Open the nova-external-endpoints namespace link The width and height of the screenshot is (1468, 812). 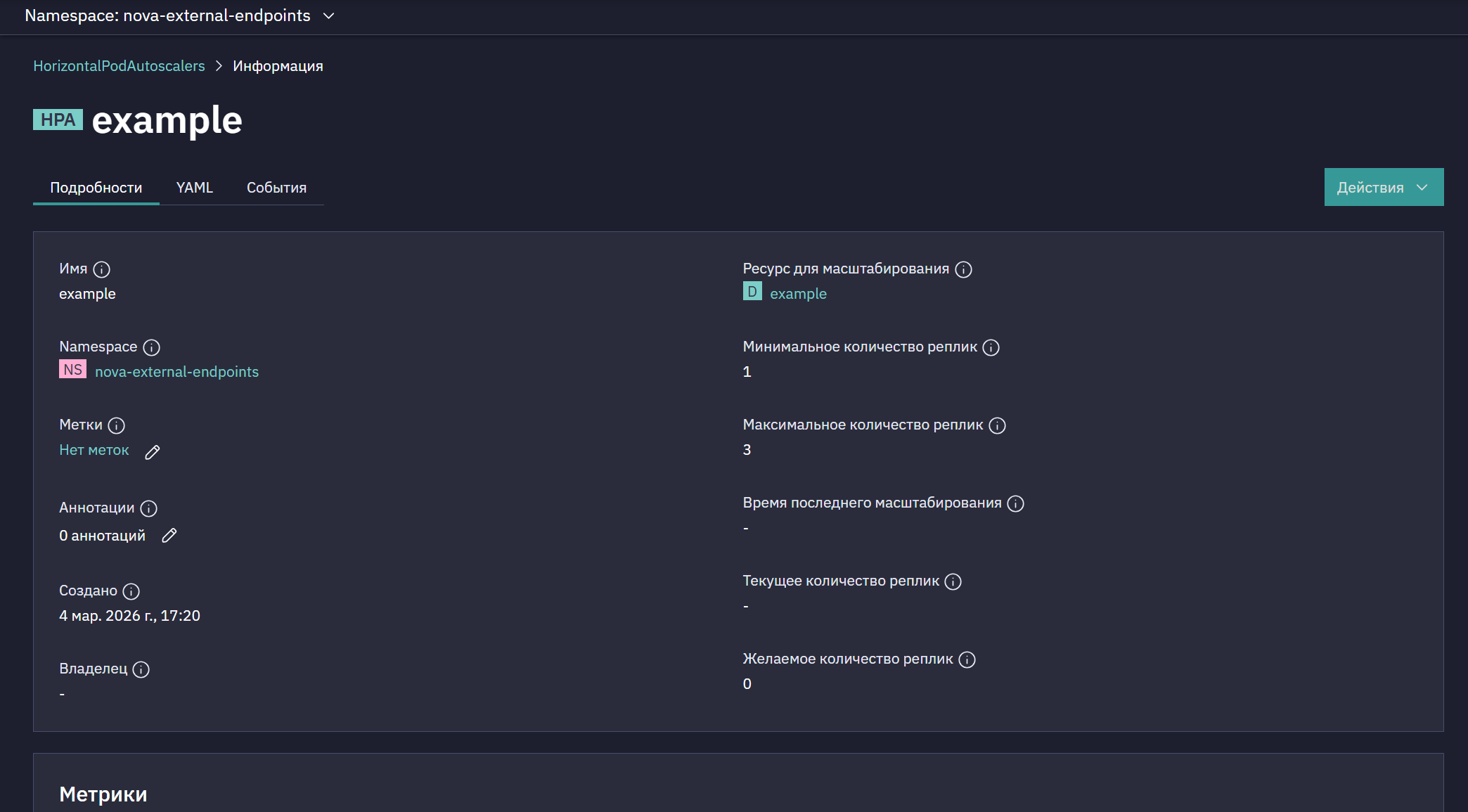tap(177, 372)
